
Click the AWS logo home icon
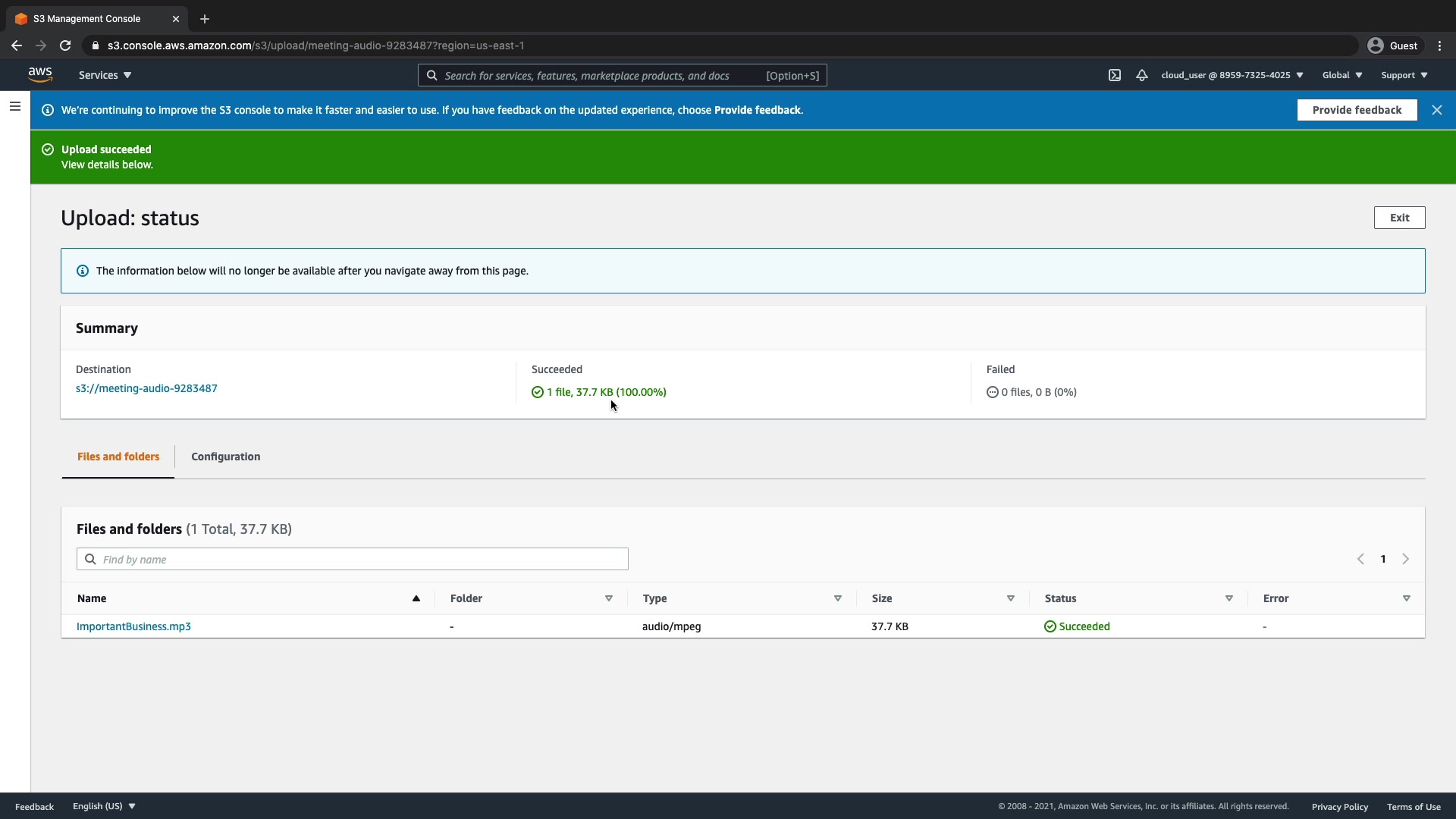(x=40, y=74)
